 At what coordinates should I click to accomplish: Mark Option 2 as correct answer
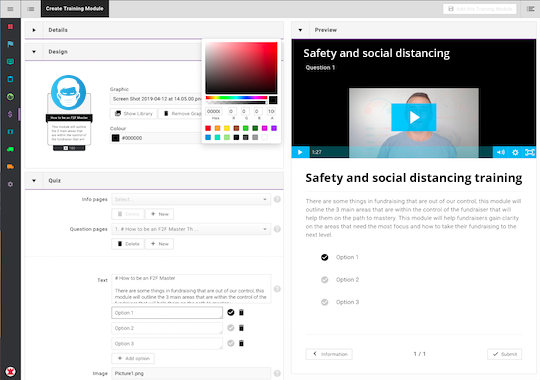(x=231, y=328)
